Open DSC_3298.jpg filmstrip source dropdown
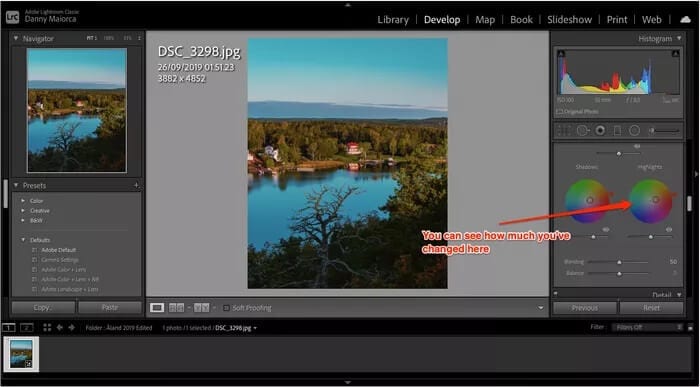Screen dimensions: 700x387 tap(255, 328)
